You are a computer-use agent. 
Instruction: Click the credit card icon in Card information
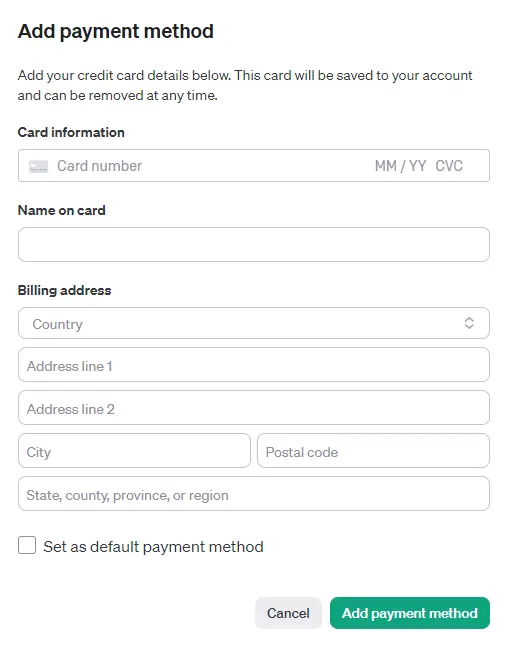[38, 166]
